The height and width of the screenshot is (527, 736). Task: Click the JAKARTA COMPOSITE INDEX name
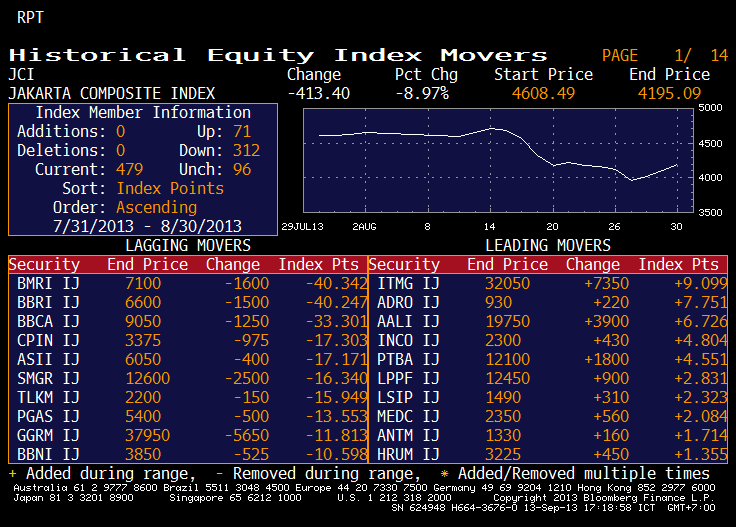click(111, 93)
